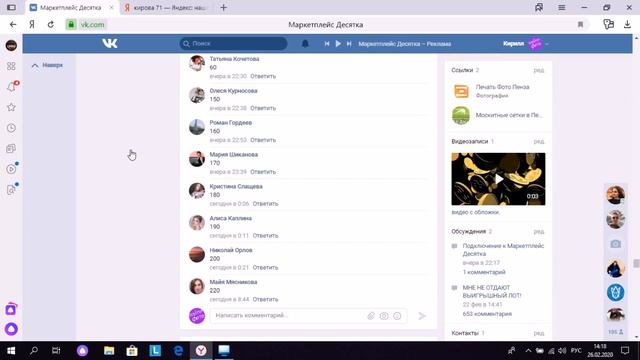Viewport: 640px width, 360px height.
Task: Send the comment arrow
Action: pyautogui.click(x=422, y=316)
